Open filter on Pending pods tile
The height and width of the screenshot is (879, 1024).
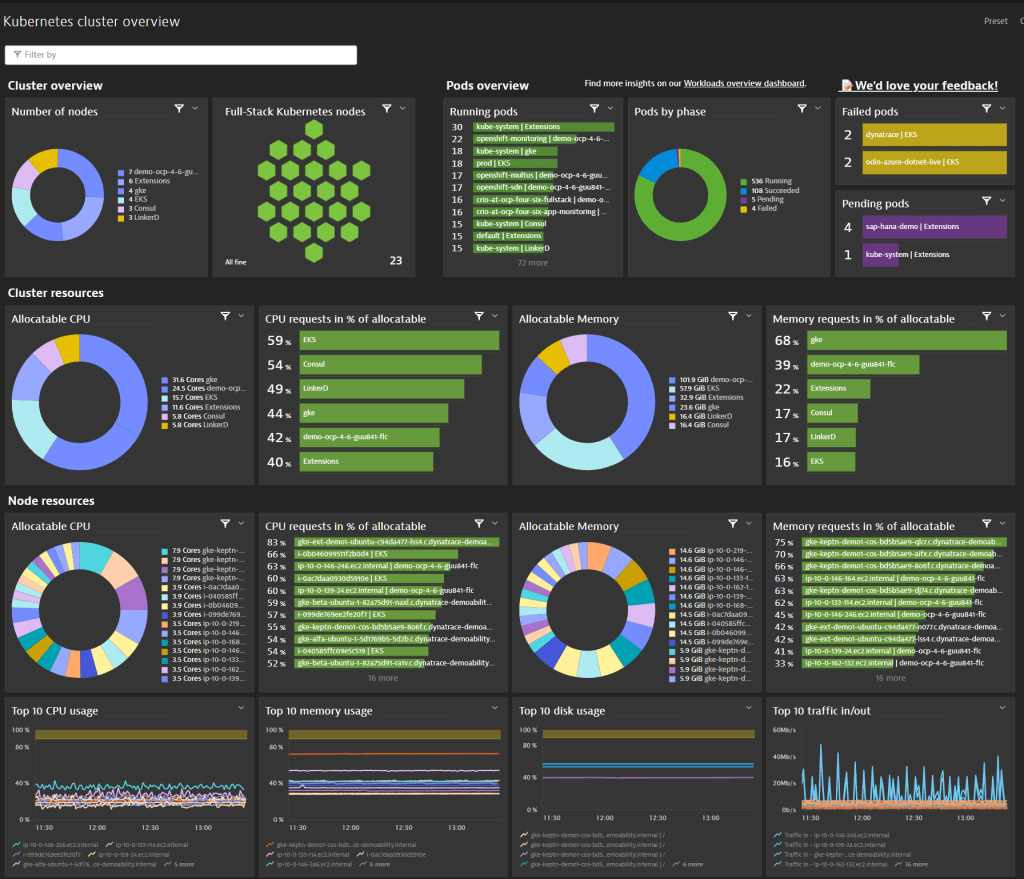(x=986, y=200)
